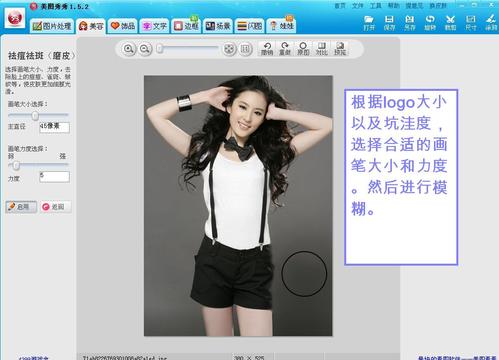Click the 主直径 diameter input field

tap(54, 127)
